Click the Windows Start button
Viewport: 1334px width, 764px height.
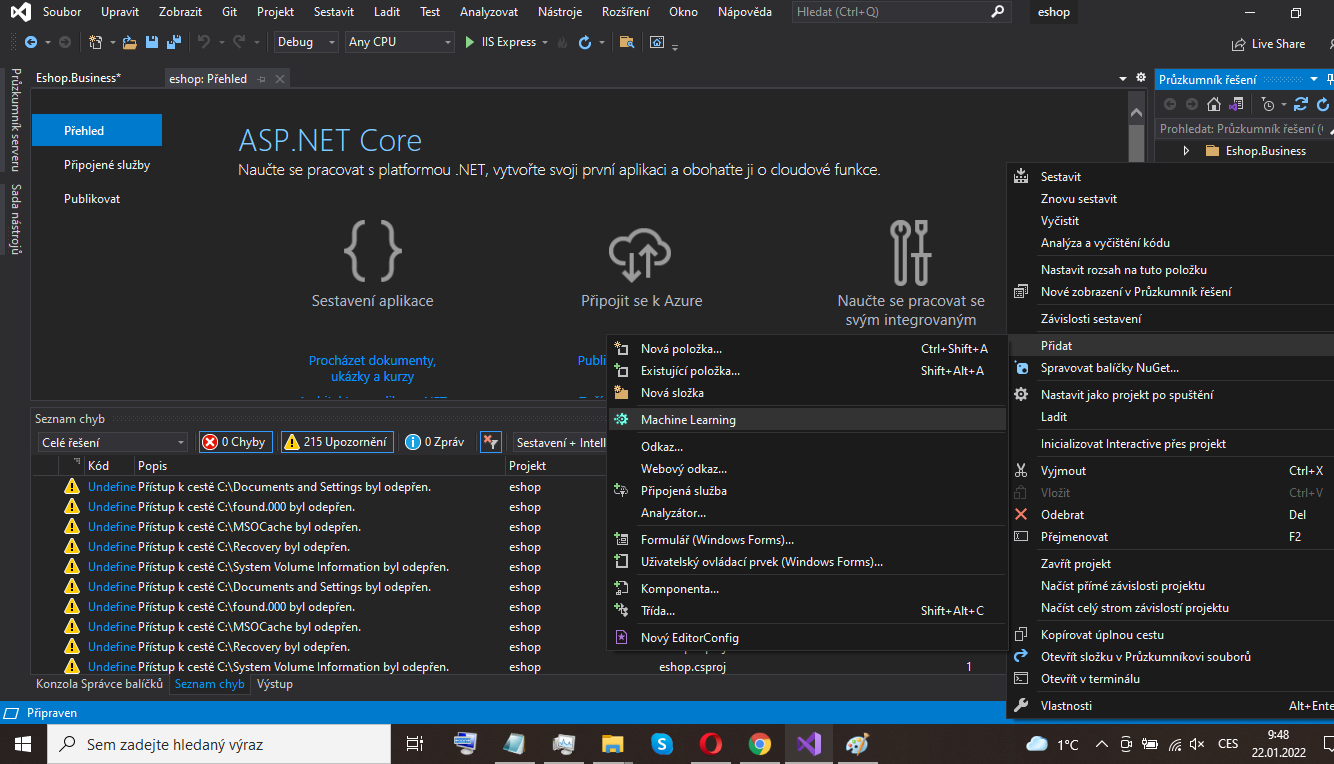[x=23, y=744]
